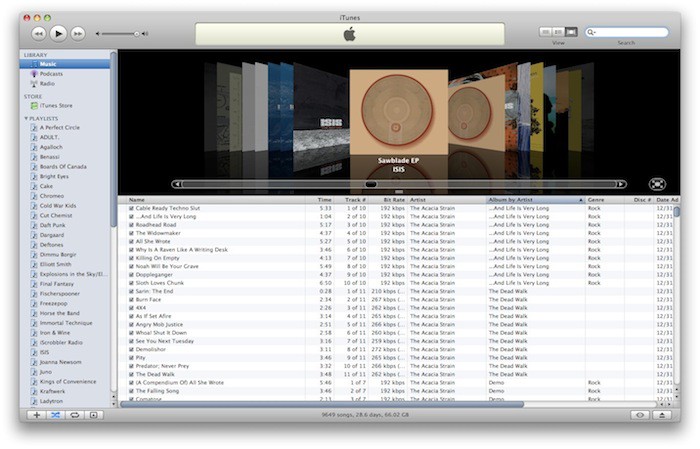Screen dimensions: 700x449
Task: Sort by Genre column
Action: (x=604, y=200)
